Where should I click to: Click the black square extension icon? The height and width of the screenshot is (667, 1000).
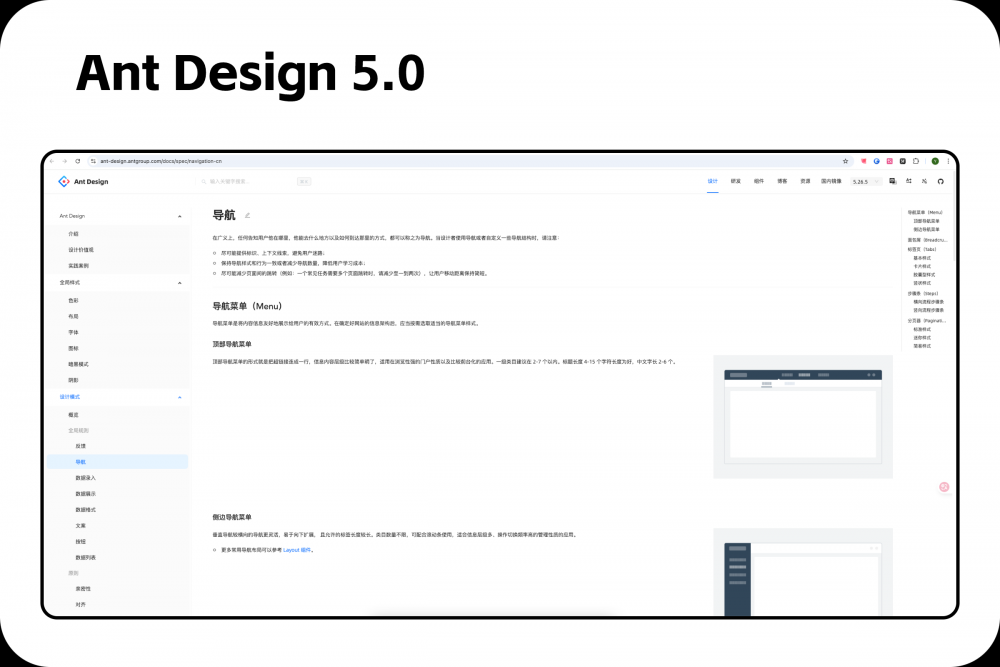(902, 161)
